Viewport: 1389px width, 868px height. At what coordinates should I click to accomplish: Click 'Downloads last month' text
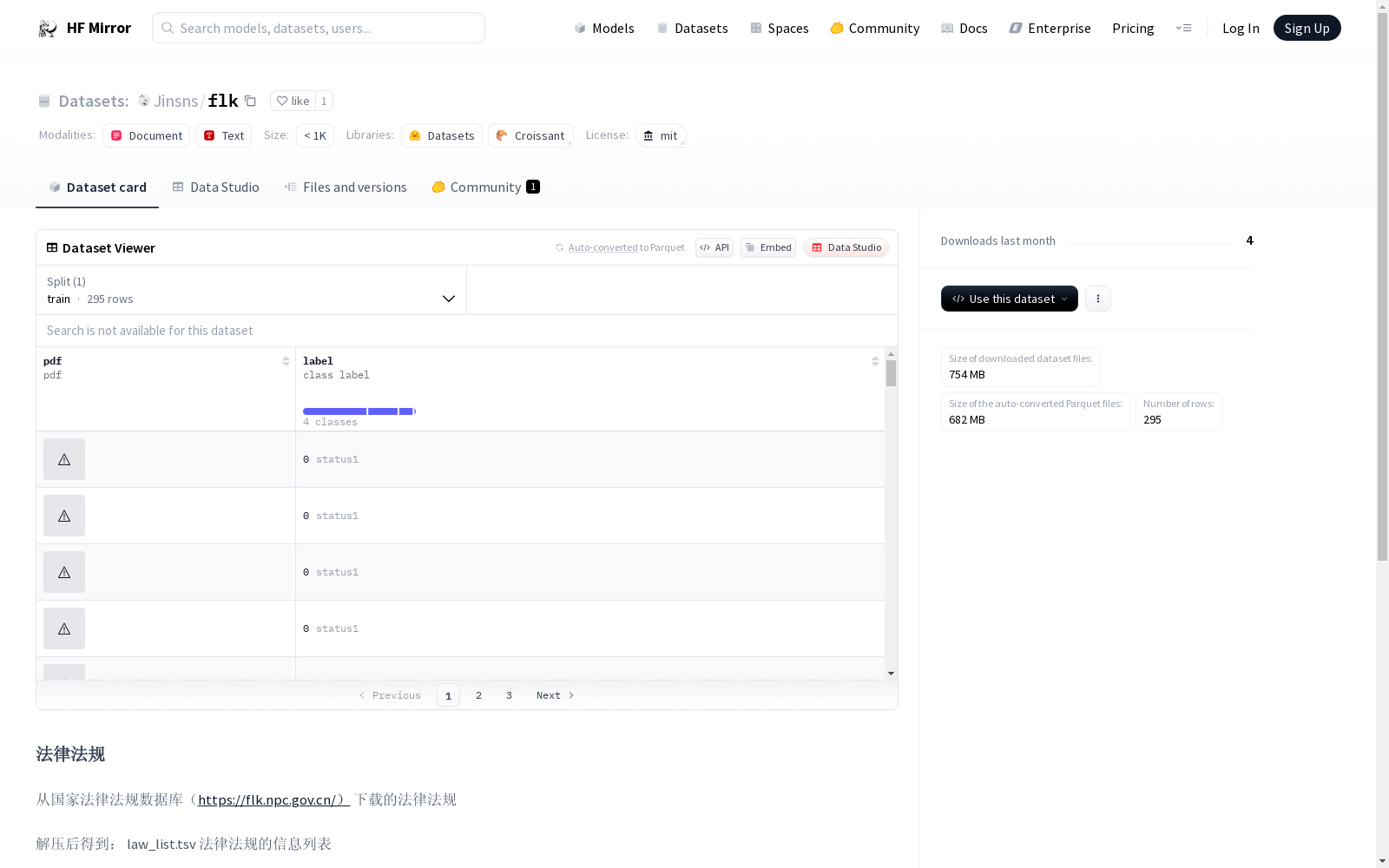[998, 240]
